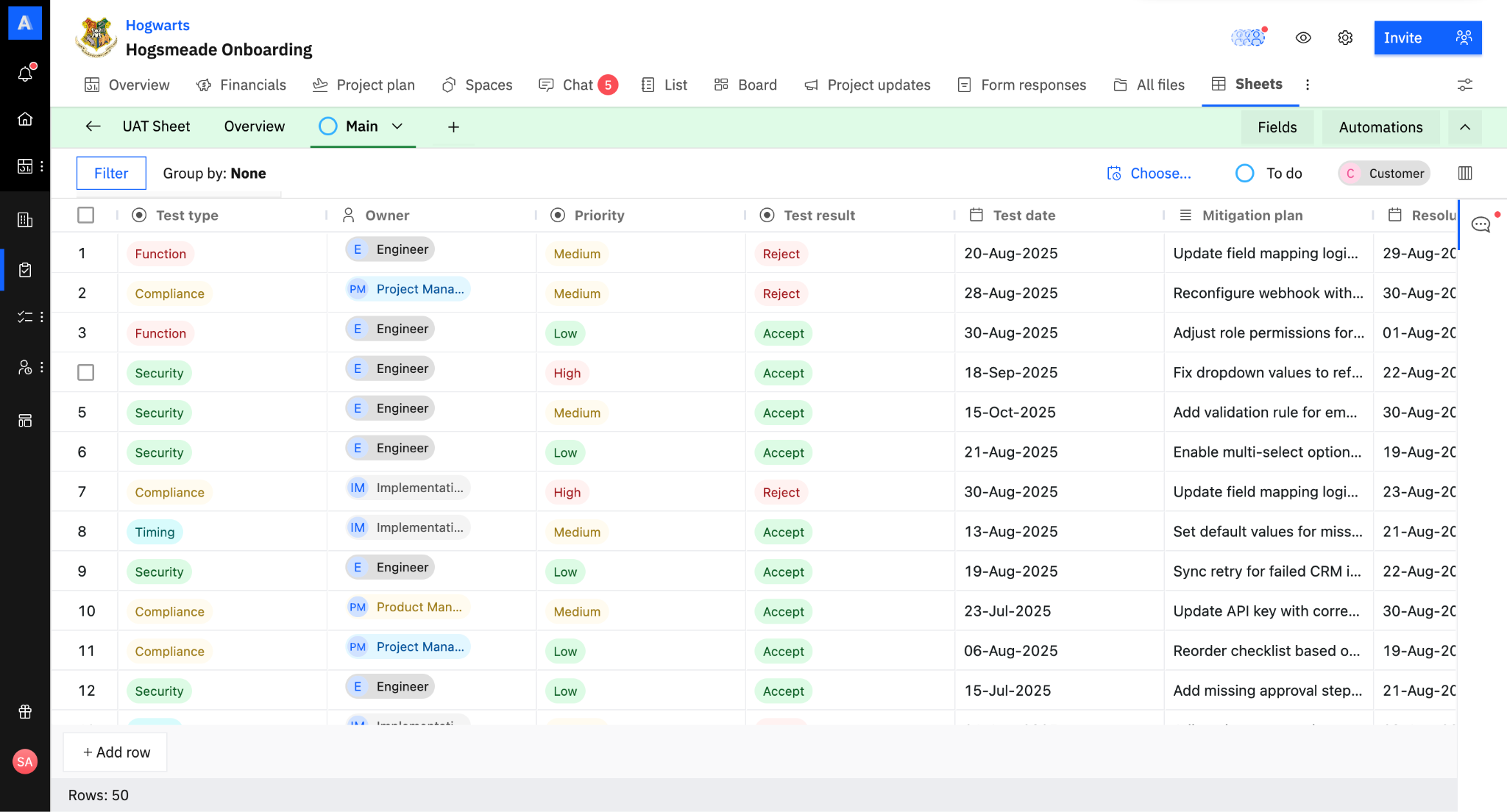Click the back arrow beside UAT Sheet
The image size is (1507, 812).
point(93,127)
